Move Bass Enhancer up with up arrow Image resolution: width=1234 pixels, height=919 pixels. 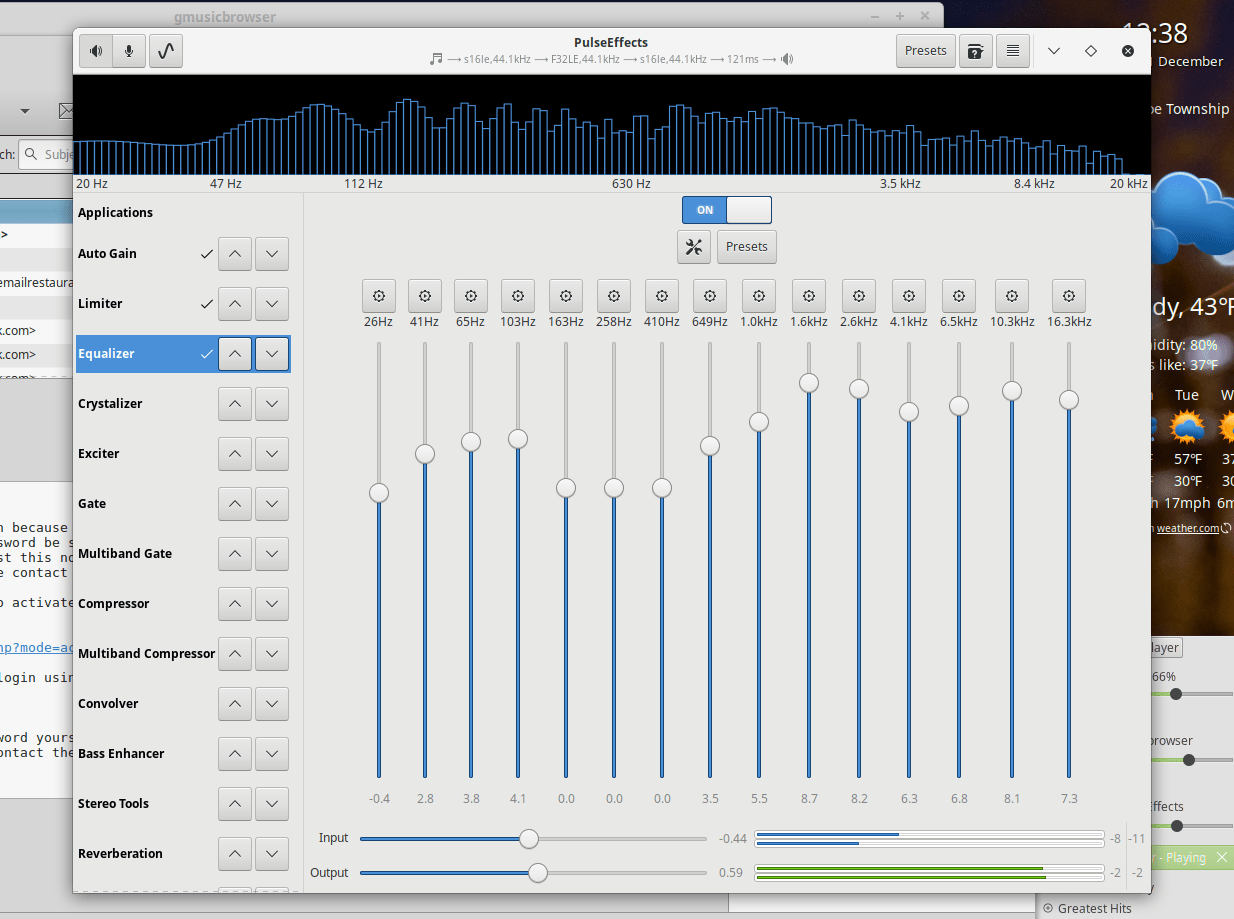234,754
